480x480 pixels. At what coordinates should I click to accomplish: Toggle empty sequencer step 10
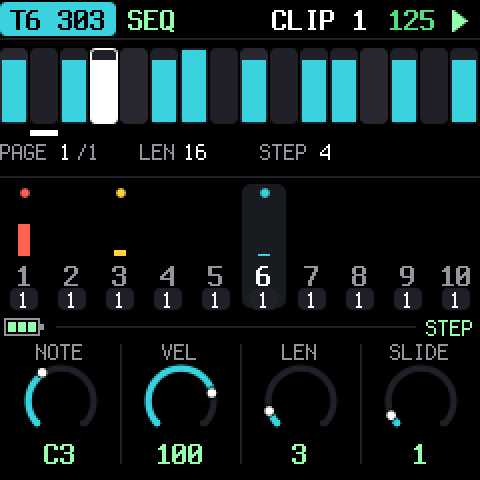[284, 86]
